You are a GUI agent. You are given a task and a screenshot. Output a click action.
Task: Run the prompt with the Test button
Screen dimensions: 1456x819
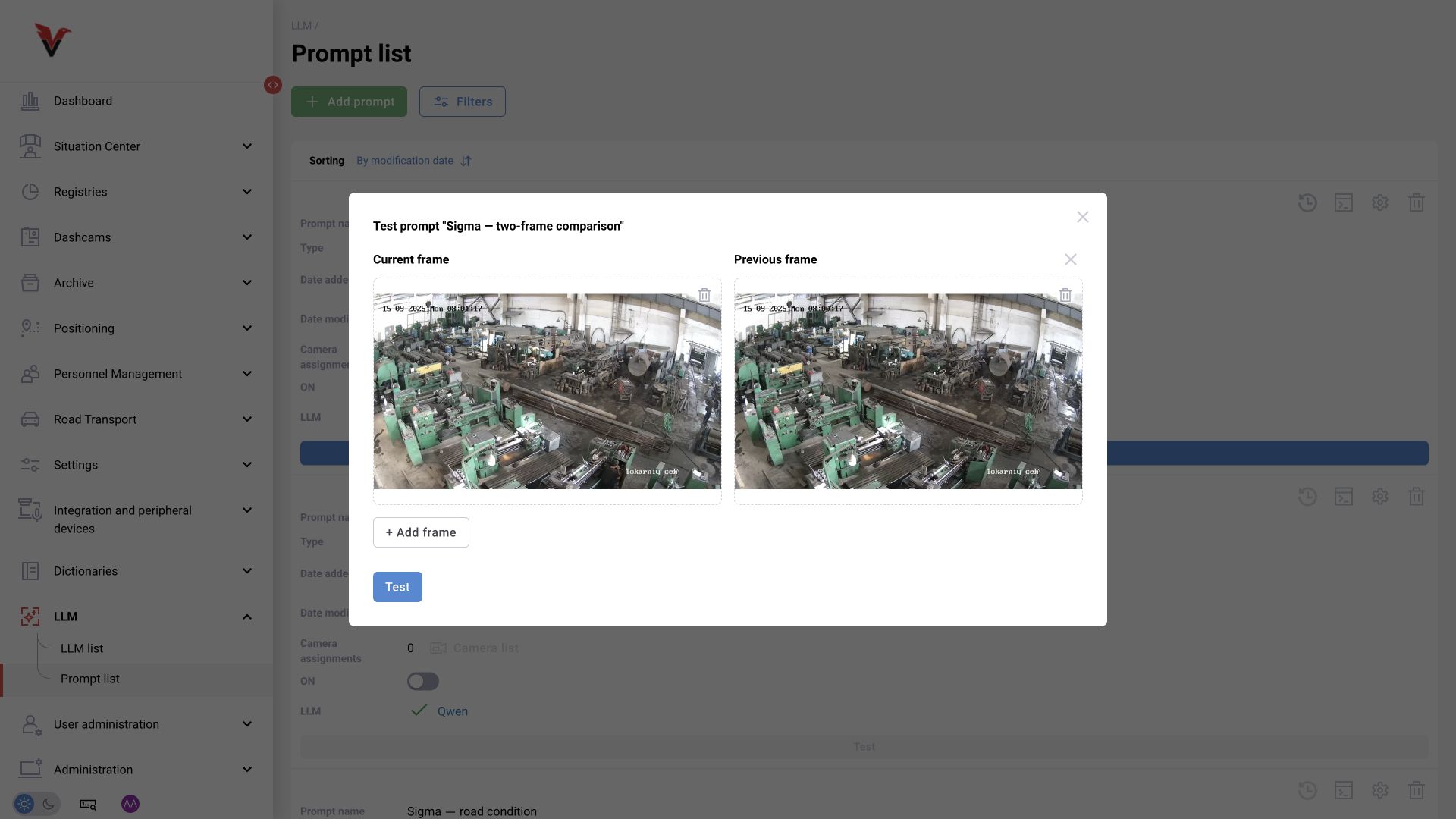[397, 587]
